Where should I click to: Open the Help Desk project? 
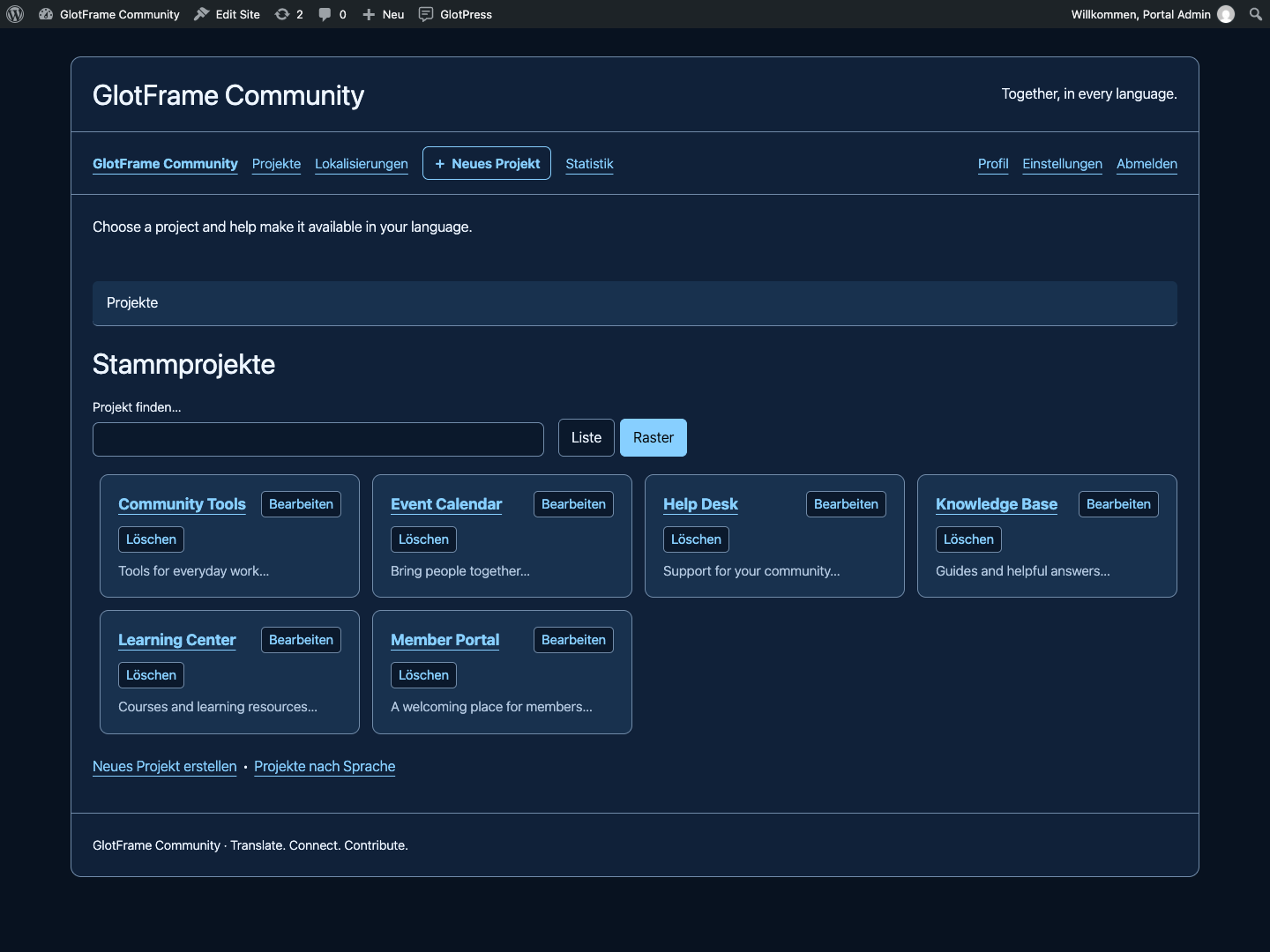(x=700, y=504)
